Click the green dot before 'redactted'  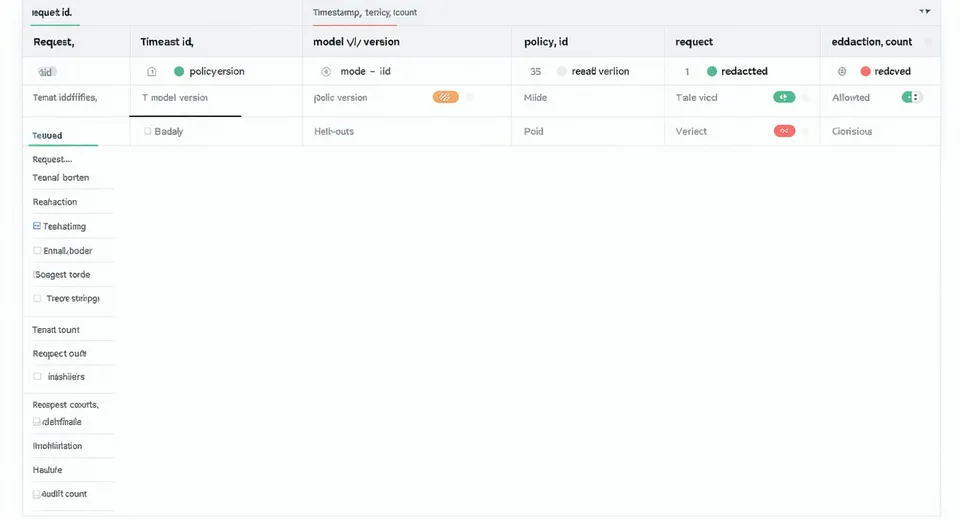point(711,71)
